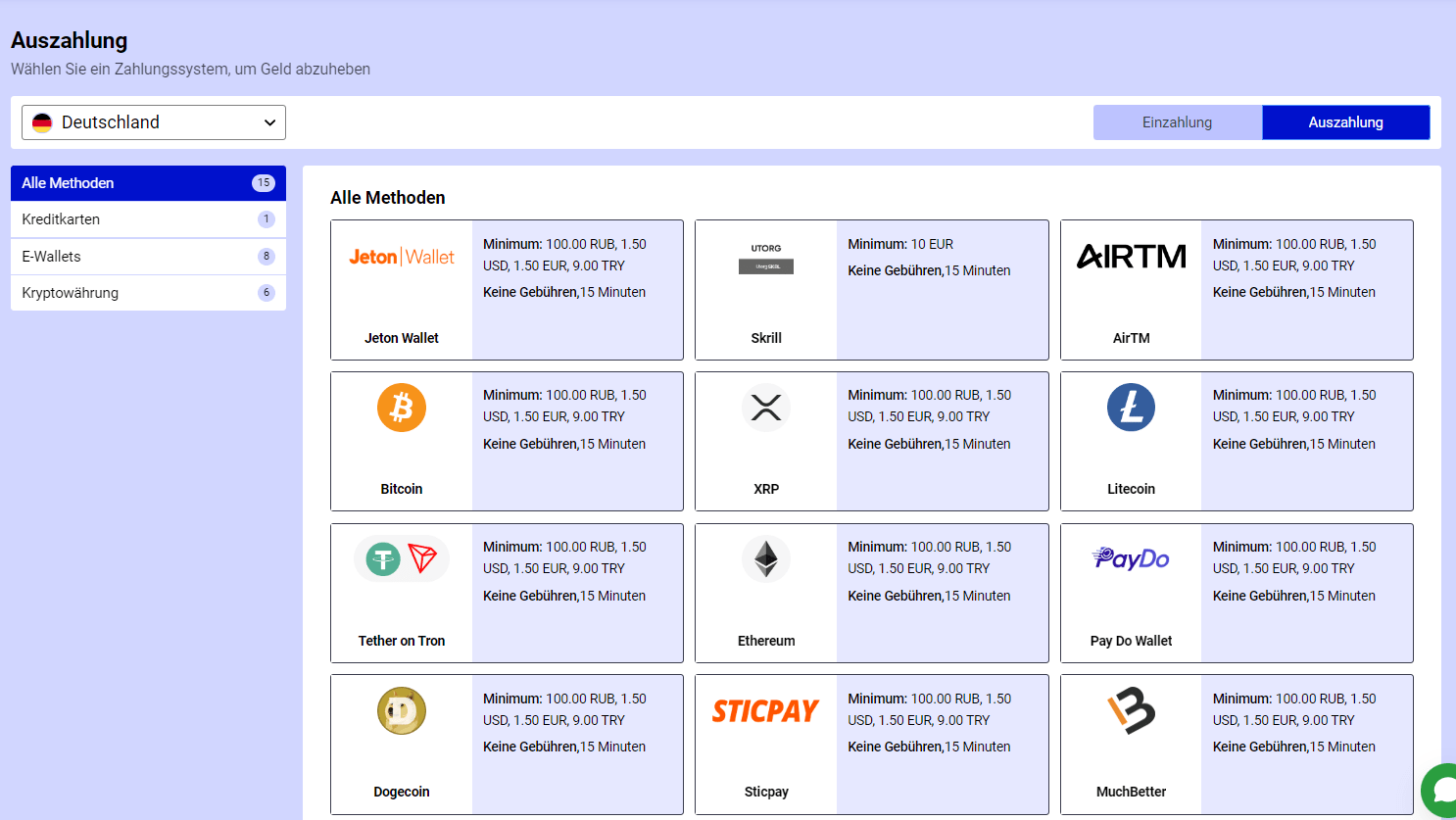Viewport: 1456px width, 820px height.
Task: Click the 'Alle Methoden' section heading
Action: (x=388, y=198)
